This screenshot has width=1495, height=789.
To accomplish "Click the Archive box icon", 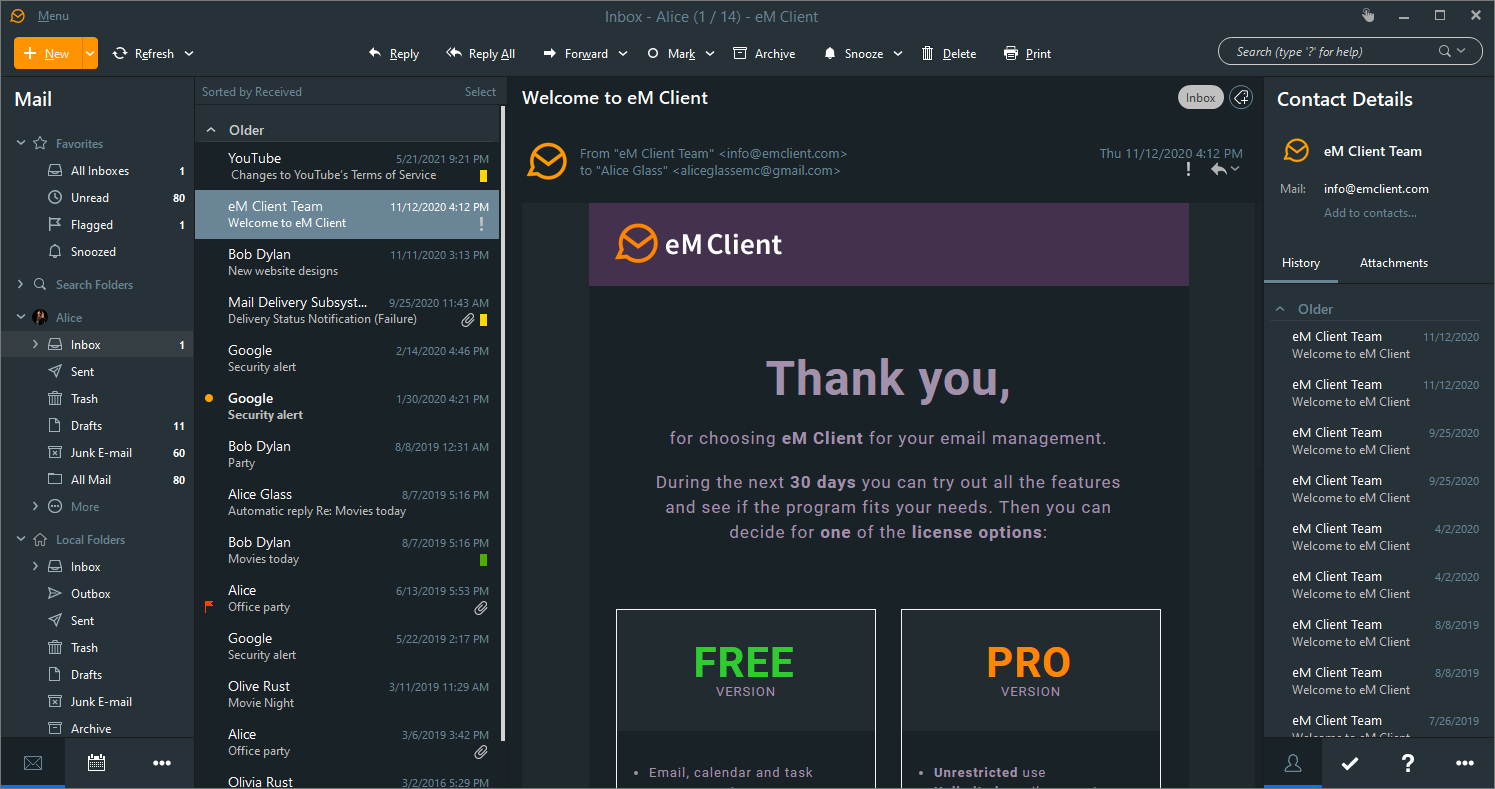I will point(740,54).
